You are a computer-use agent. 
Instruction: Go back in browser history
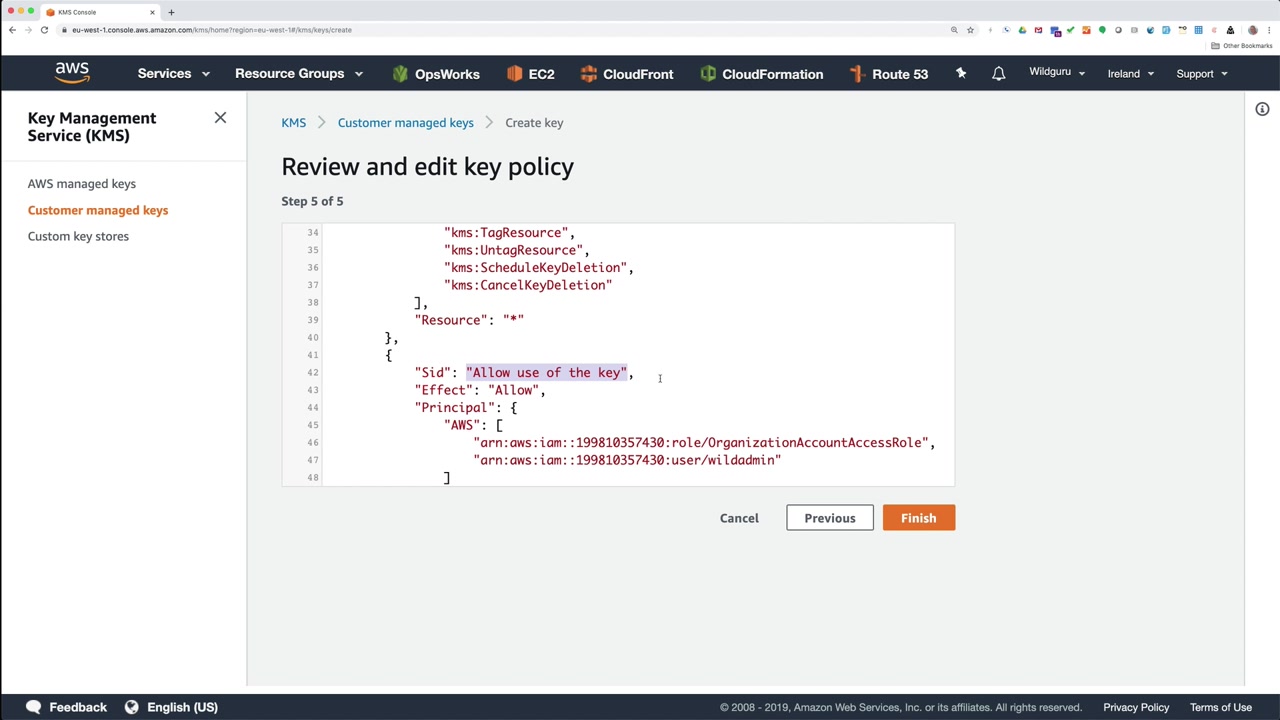[x=12, y=30]
